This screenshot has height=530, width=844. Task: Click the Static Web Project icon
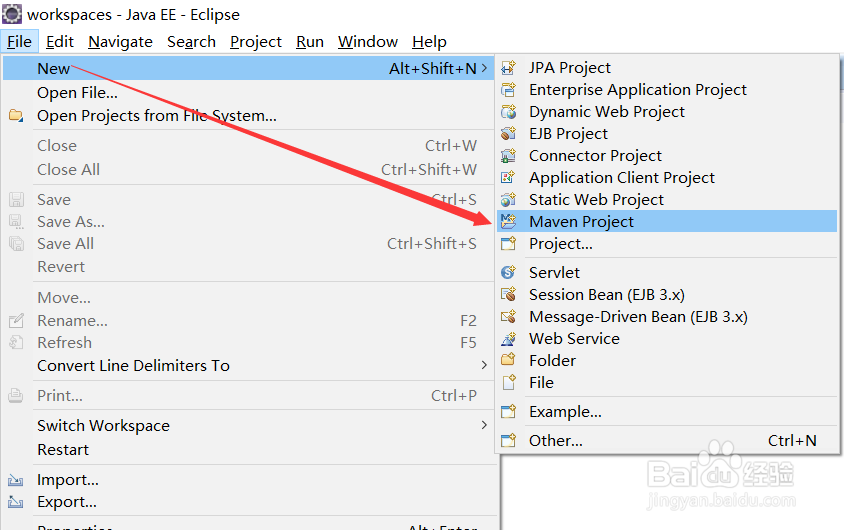[509, 200]
